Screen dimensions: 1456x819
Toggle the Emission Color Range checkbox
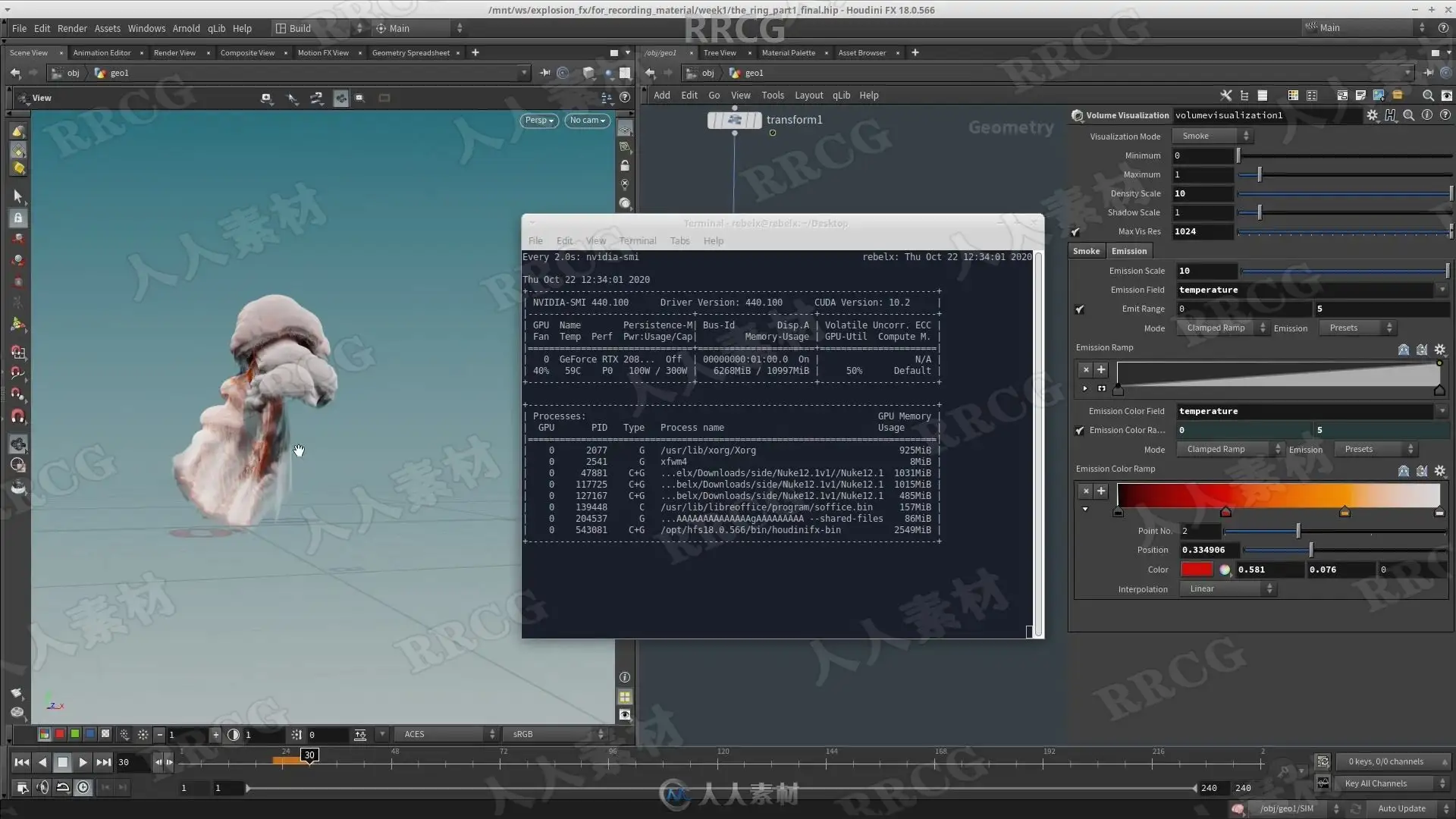tap(1080, 431)
